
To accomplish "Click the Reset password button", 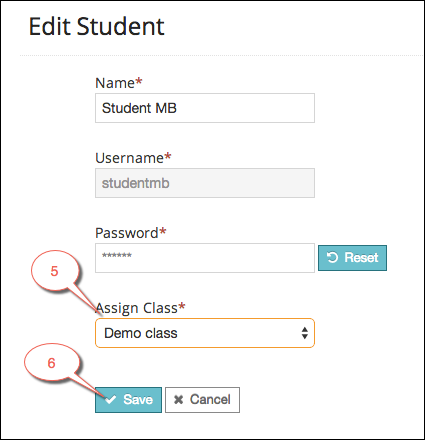I will click(352, 258).
